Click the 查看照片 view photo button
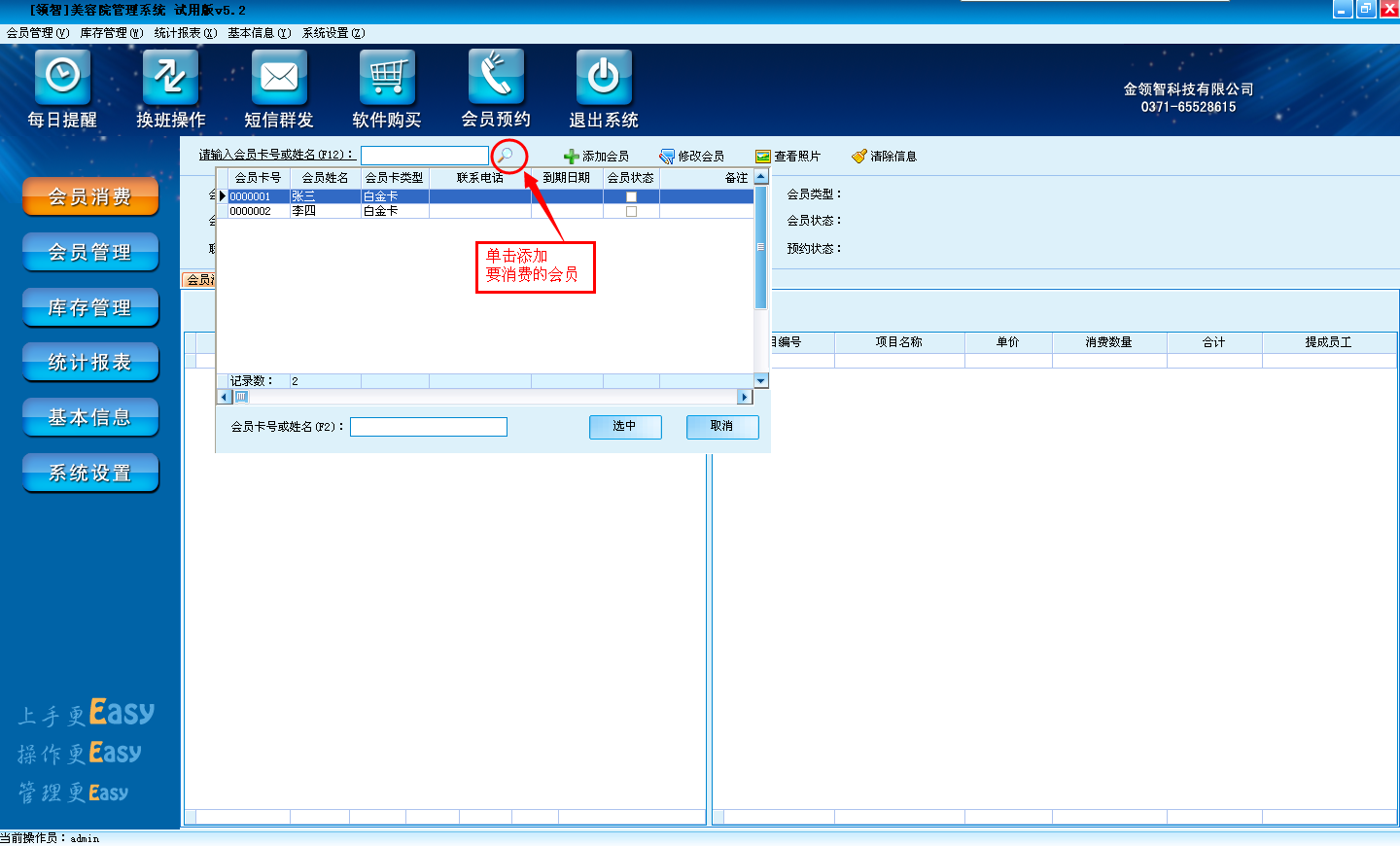Screen dimensions: 1400x846 787,157
